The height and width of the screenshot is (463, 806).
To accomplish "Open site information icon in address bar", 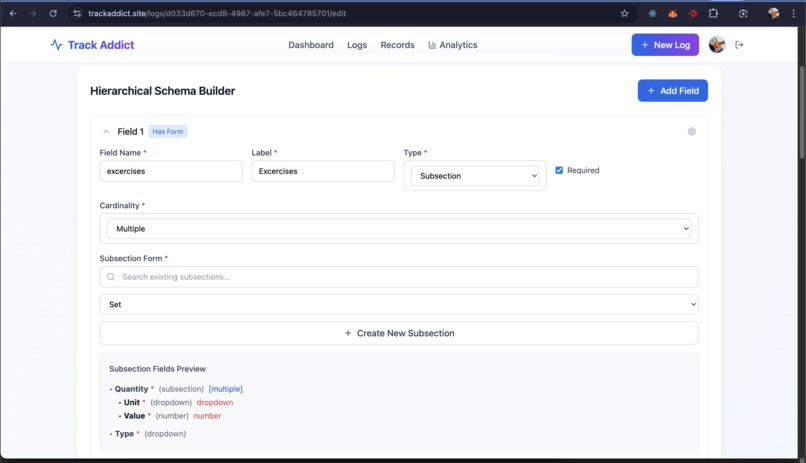I will (77, 13).
